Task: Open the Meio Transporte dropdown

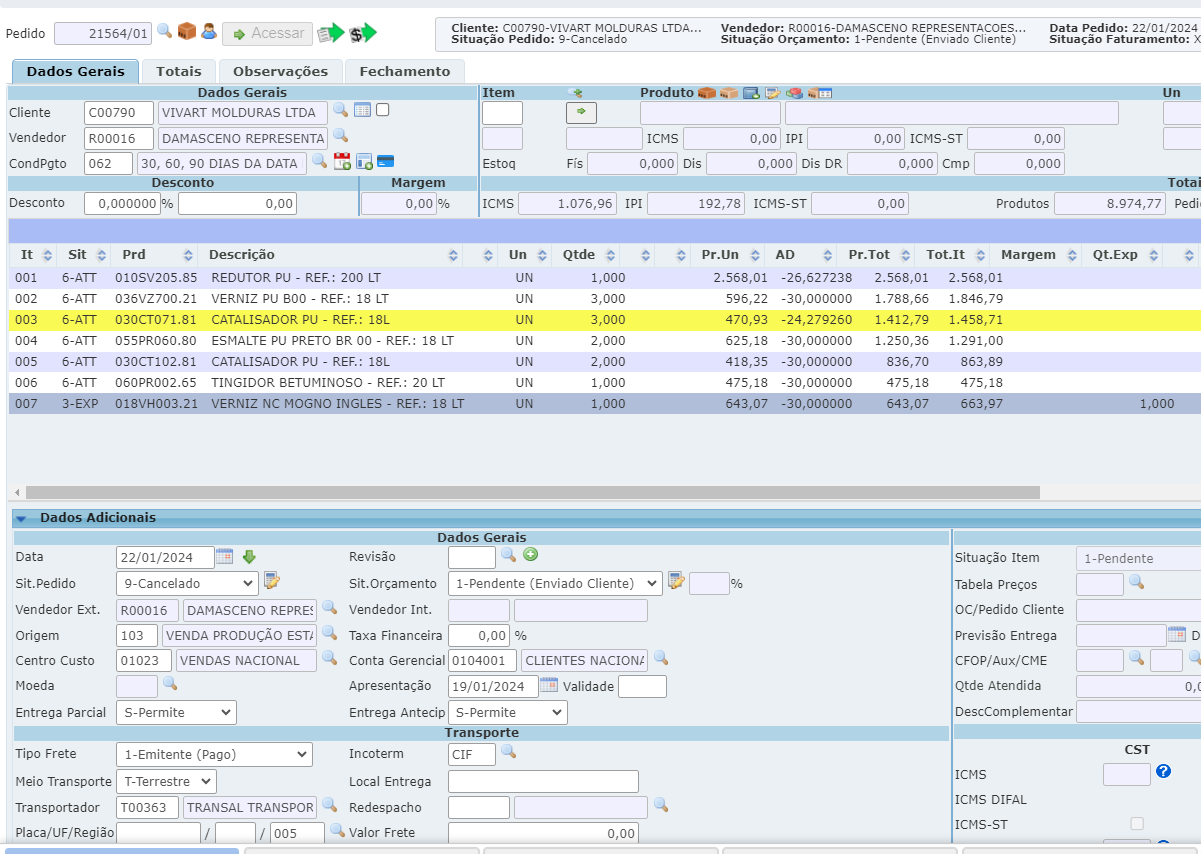Action: (x=166, y=781)
